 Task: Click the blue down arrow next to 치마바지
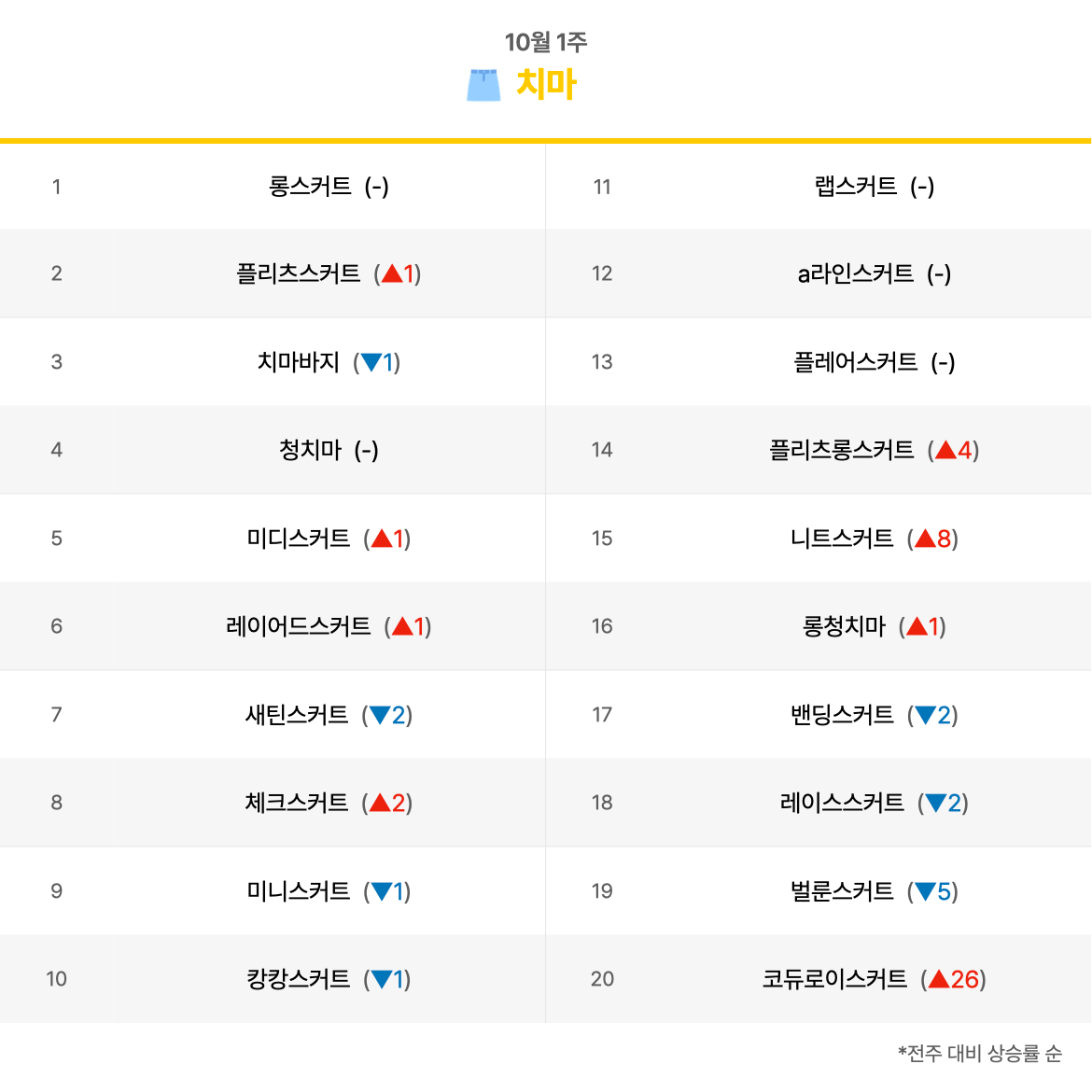(x=371, y=362)
